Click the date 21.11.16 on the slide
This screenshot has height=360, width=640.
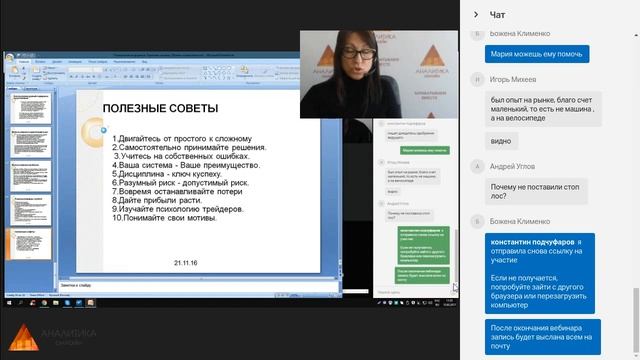pyautogui.click(x=186, y=263)
